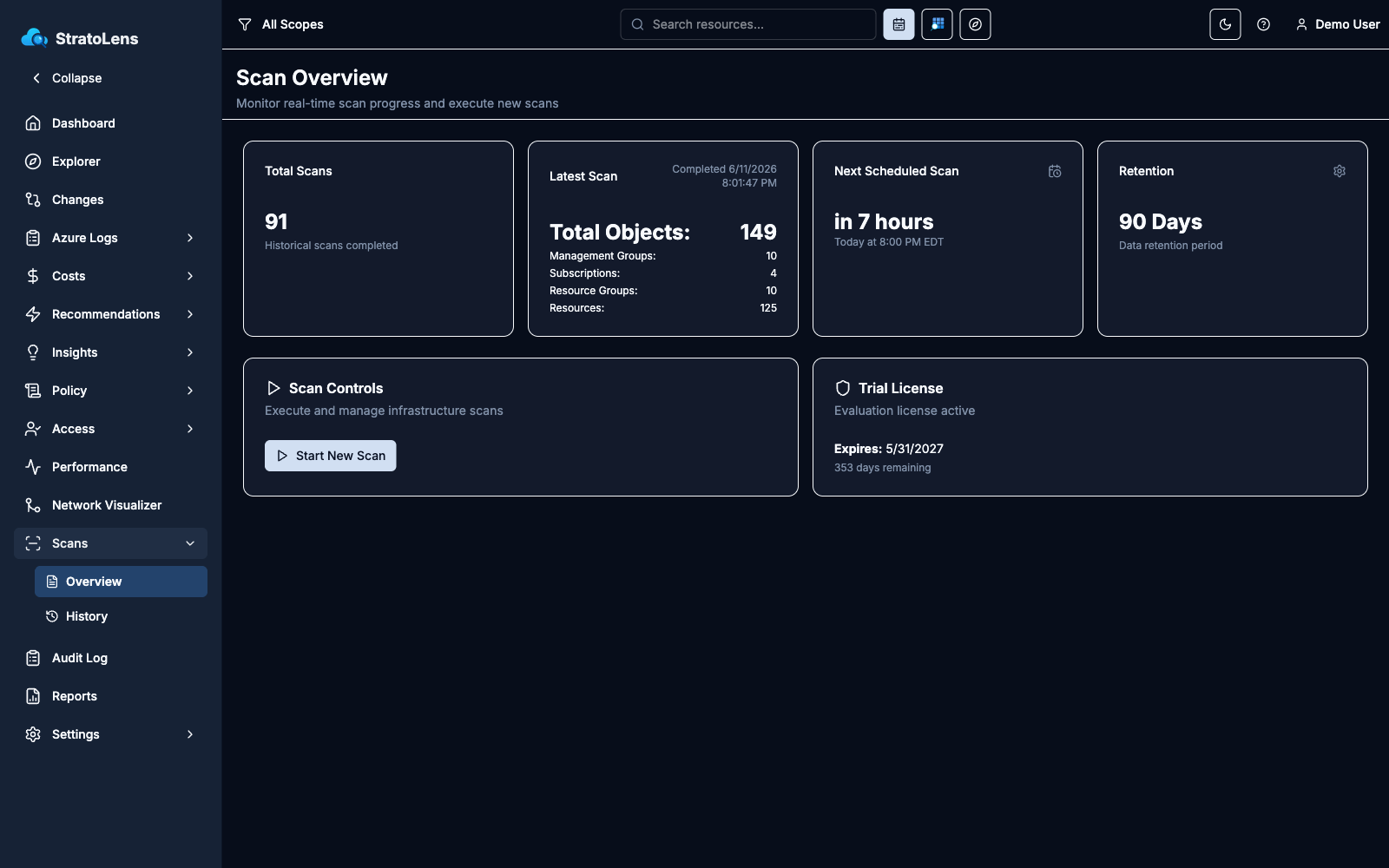Expand the Recommendations section
The height and width of the screenshot is (868, 1389).
[110, 314]
